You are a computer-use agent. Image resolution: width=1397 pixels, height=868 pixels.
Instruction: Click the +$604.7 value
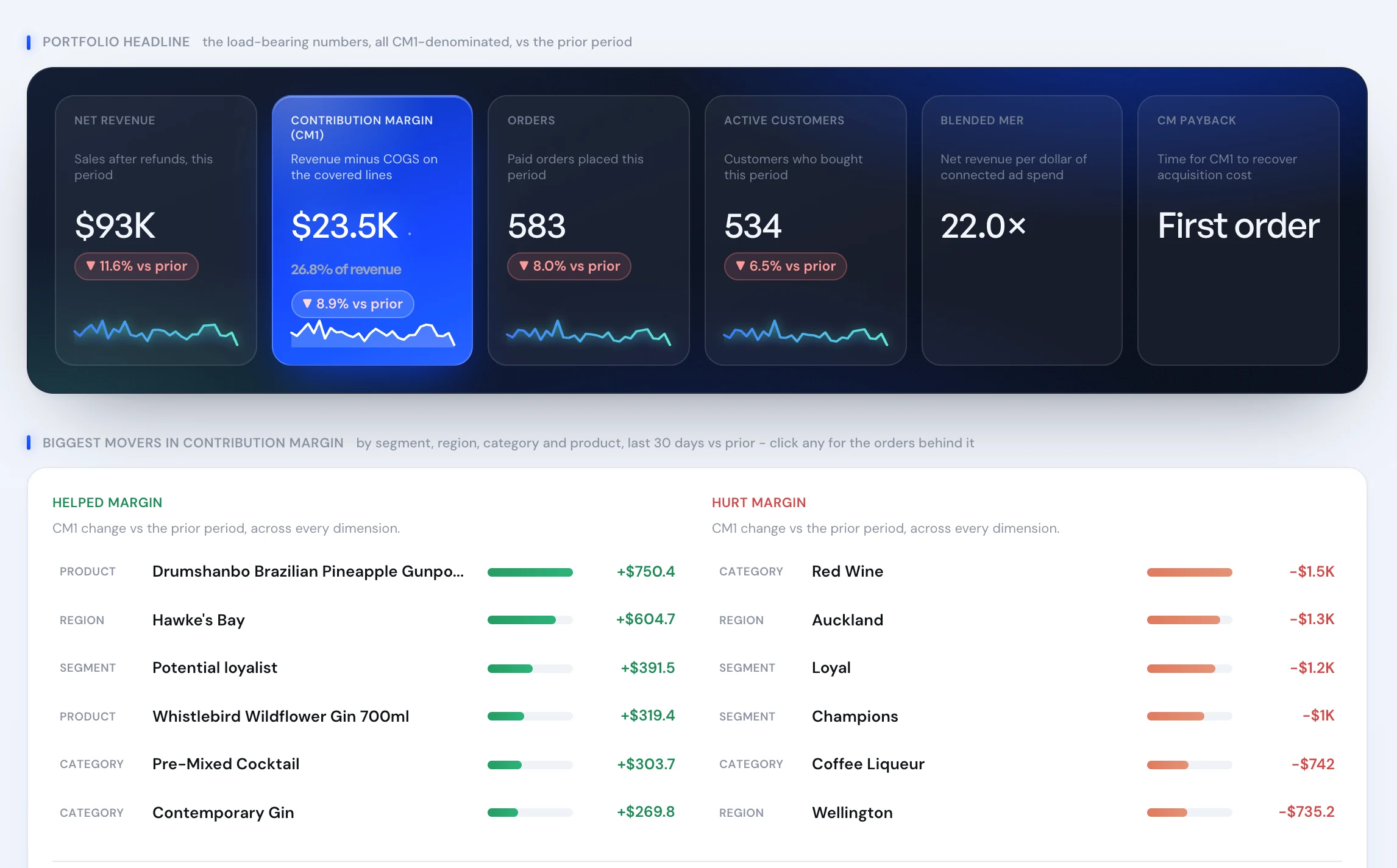click(645, 619)
